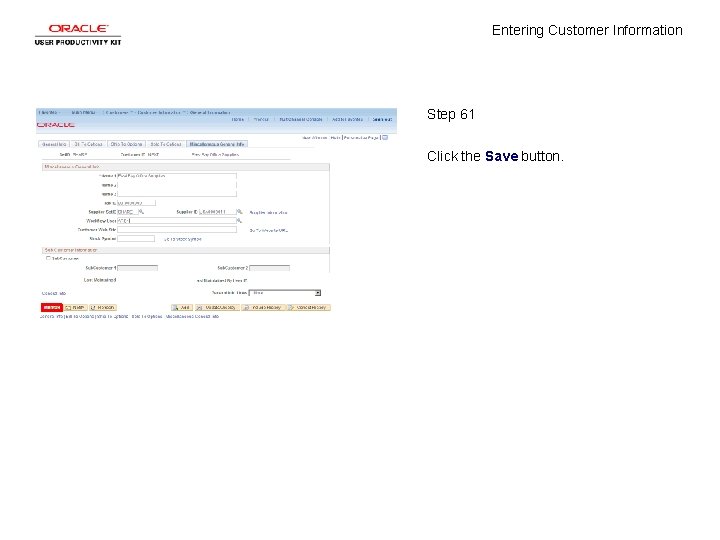Open link right of Customer Web Site field
The image size is (720, 540).
[x=269, y=231]
